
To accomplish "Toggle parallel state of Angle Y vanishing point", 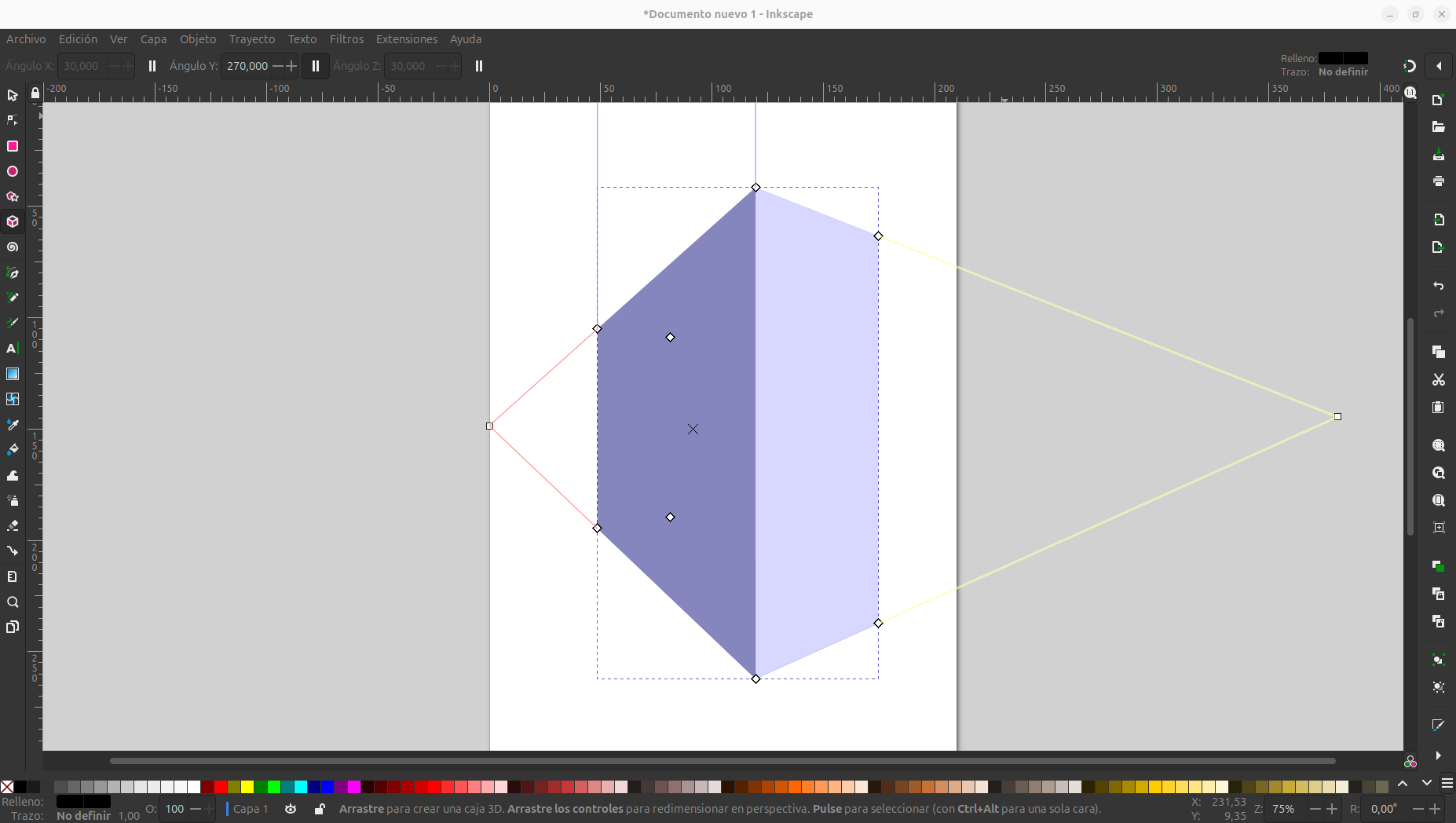I will click(x=316, y=66).
